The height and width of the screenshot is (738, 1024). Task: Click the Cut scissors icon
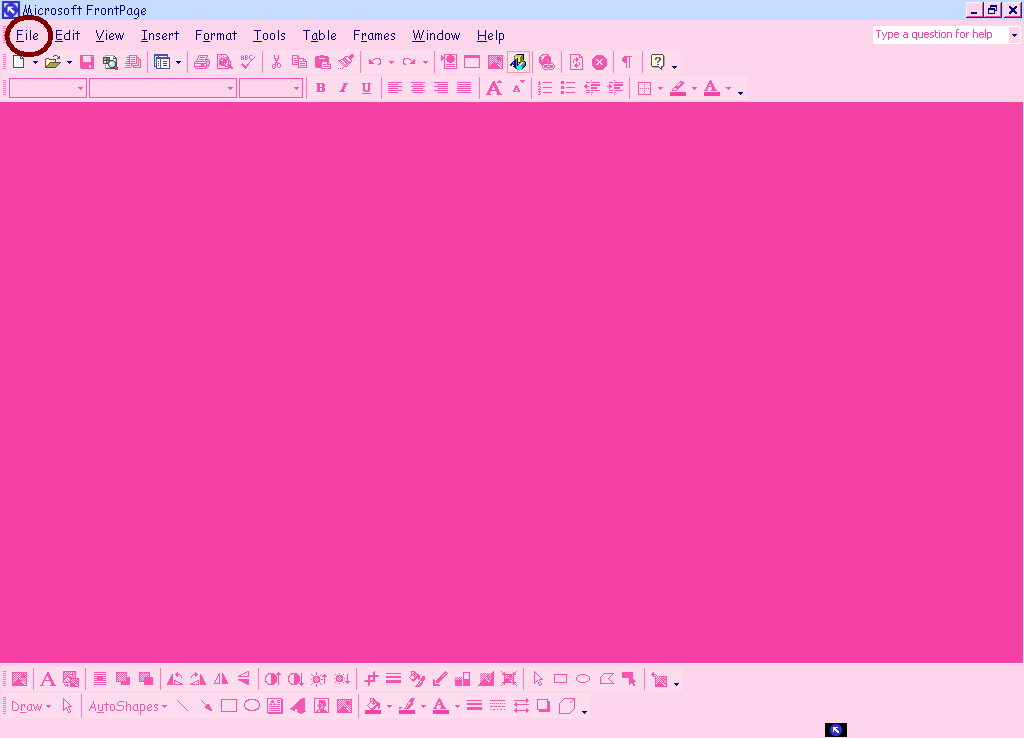pos(276,62)
